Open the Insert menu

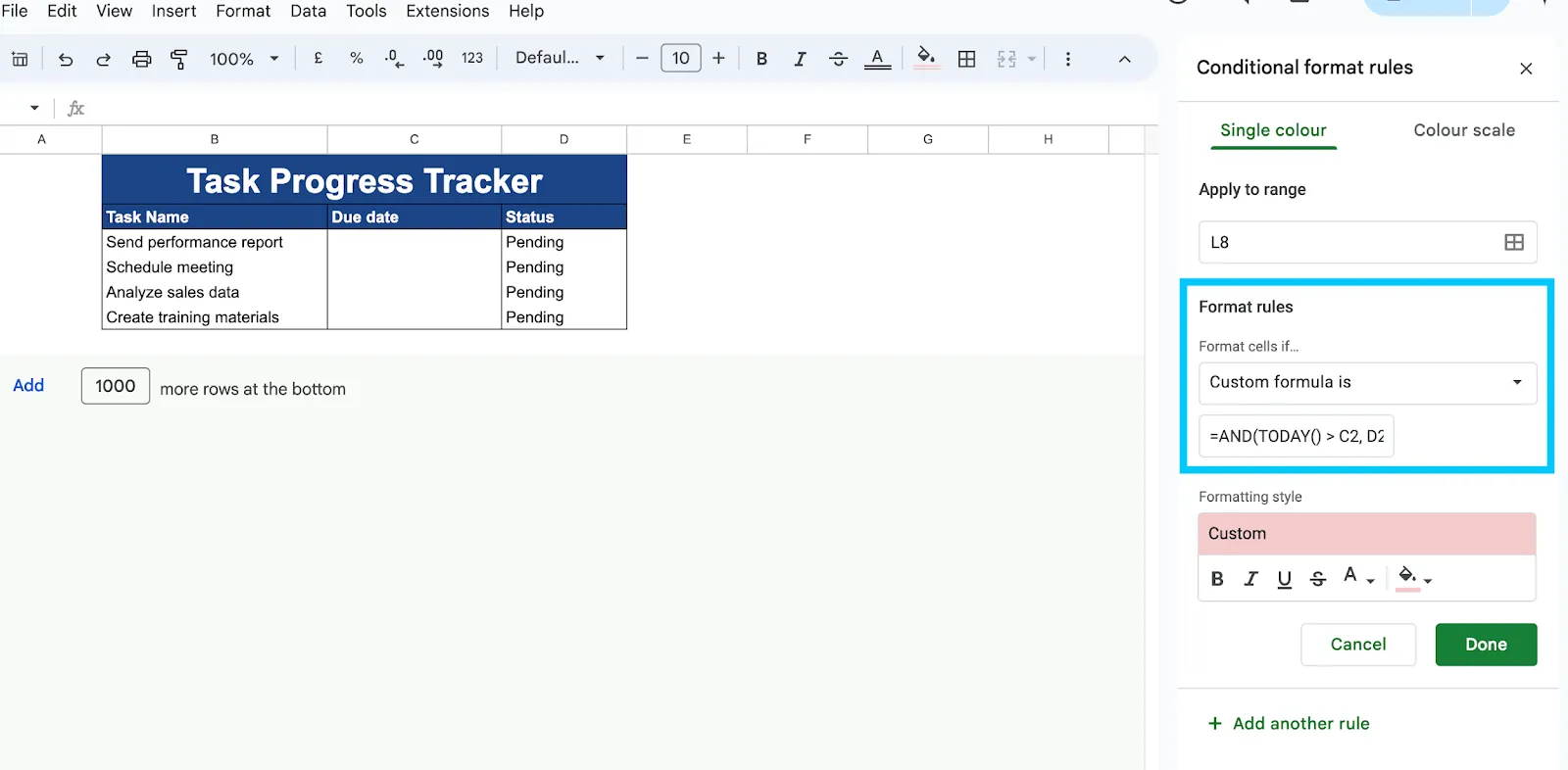pos(173,11)
